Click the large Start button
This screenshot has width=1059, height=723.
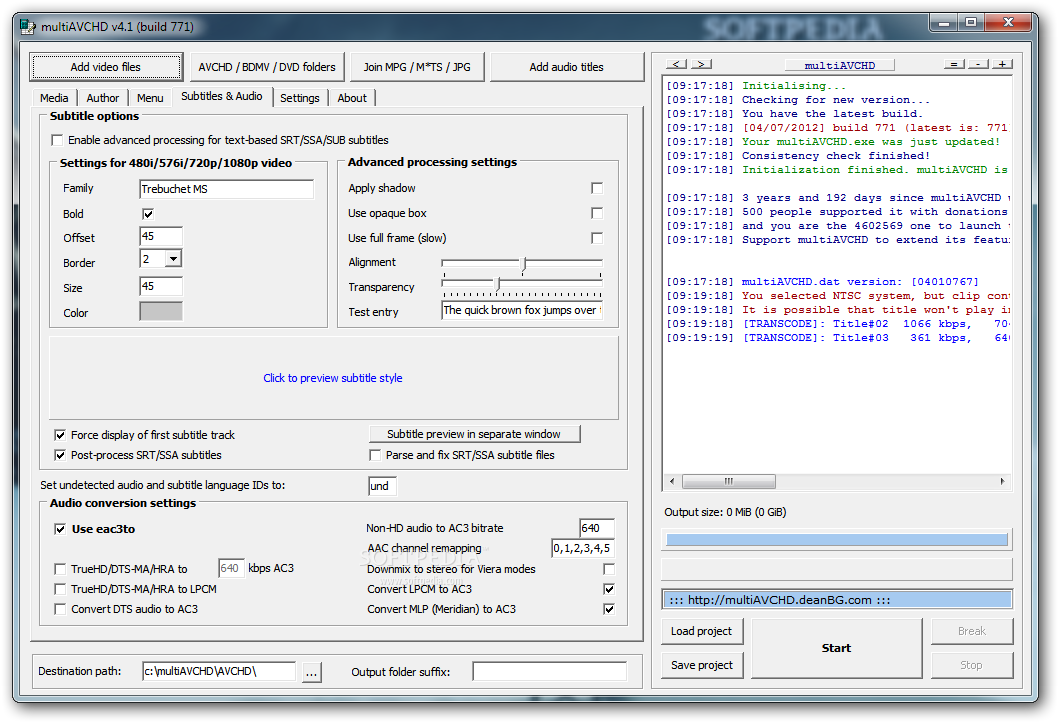pos(836,648)
